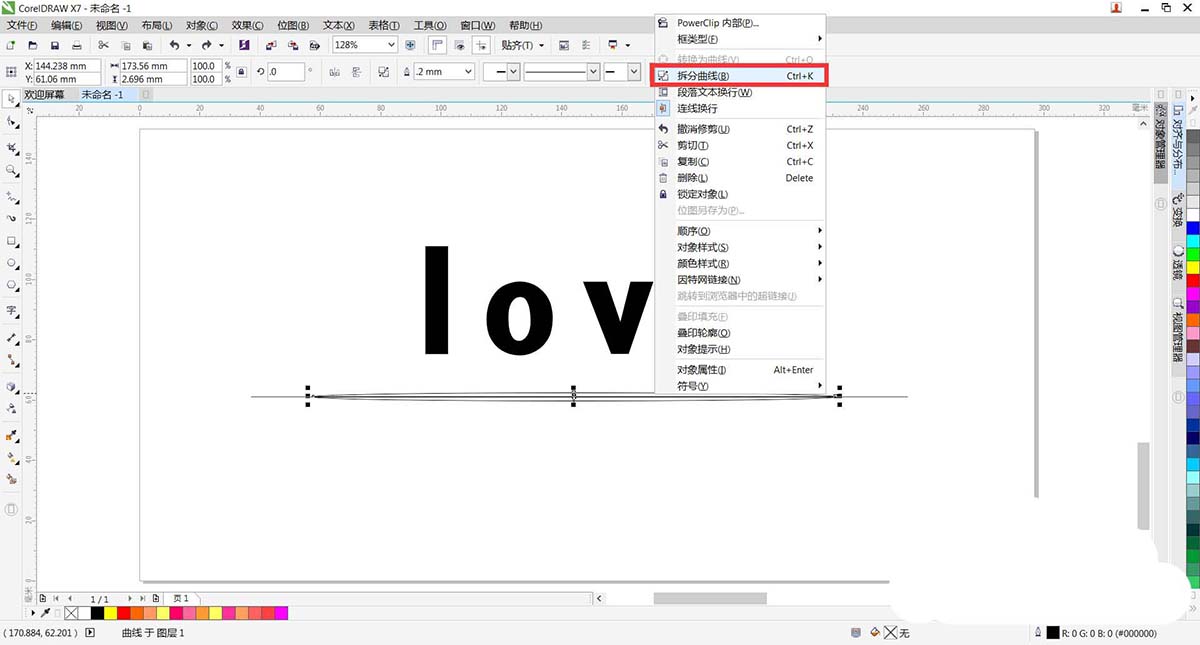Open the 效果(C) menu
The image size is (1200, 645).
point(246,25)
